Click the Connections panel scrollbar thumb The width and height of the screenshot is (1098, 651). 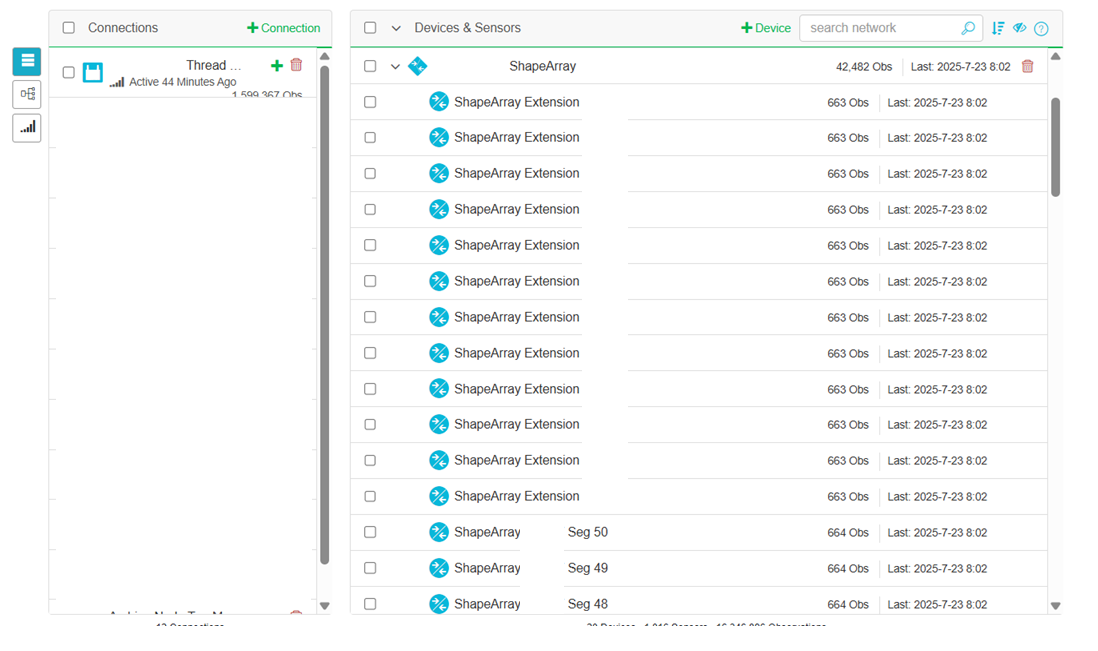pyautogui.click(x=324, y=315)
